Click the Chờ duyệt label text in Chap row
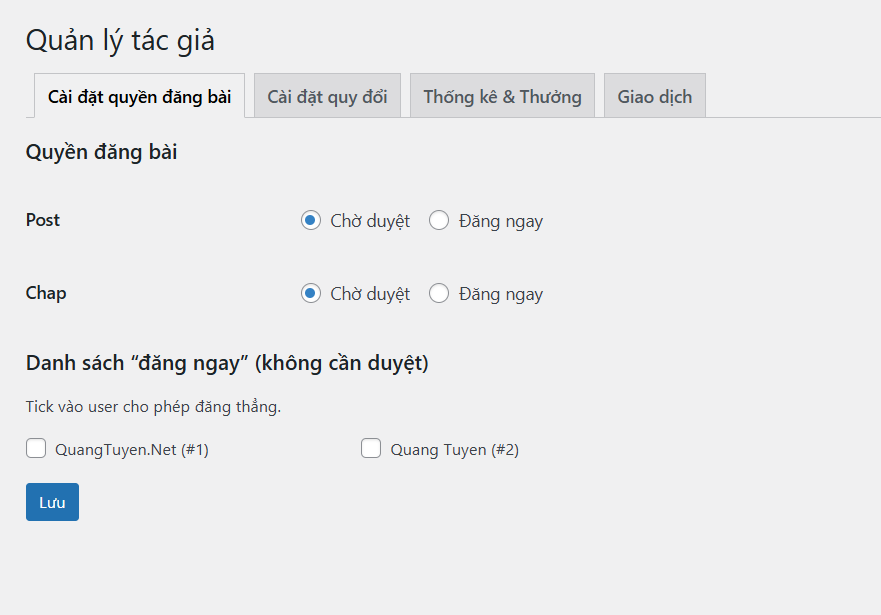 click(370, 294)
